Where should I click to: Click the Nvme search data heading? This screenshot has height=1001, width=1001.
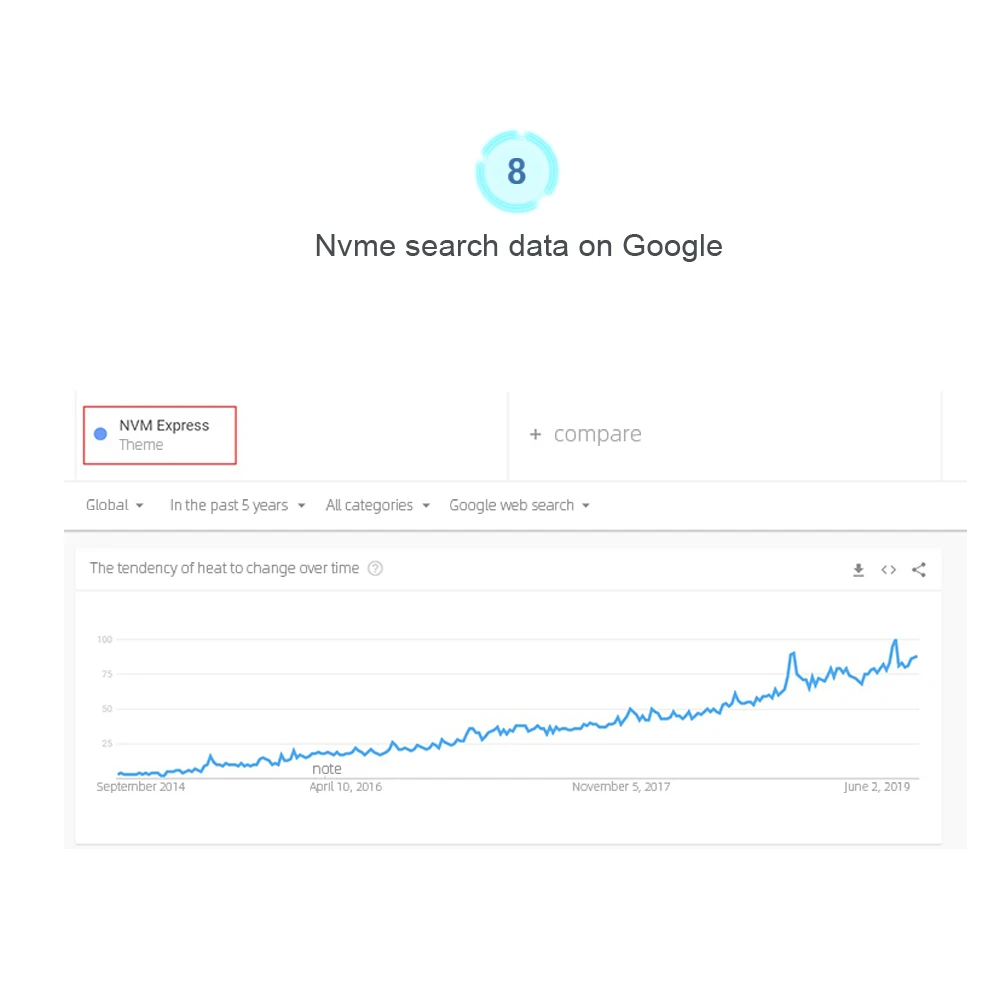tap(518, 246)
